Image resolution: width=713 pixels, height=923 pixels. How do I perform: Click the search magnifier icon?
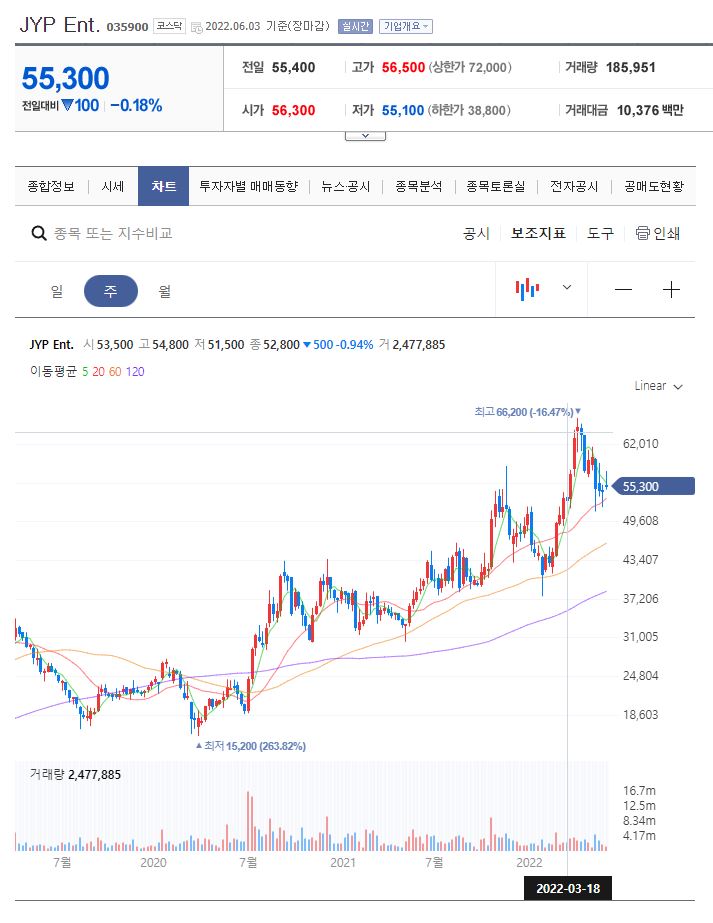pyautogui.click(x=39, y=234)
